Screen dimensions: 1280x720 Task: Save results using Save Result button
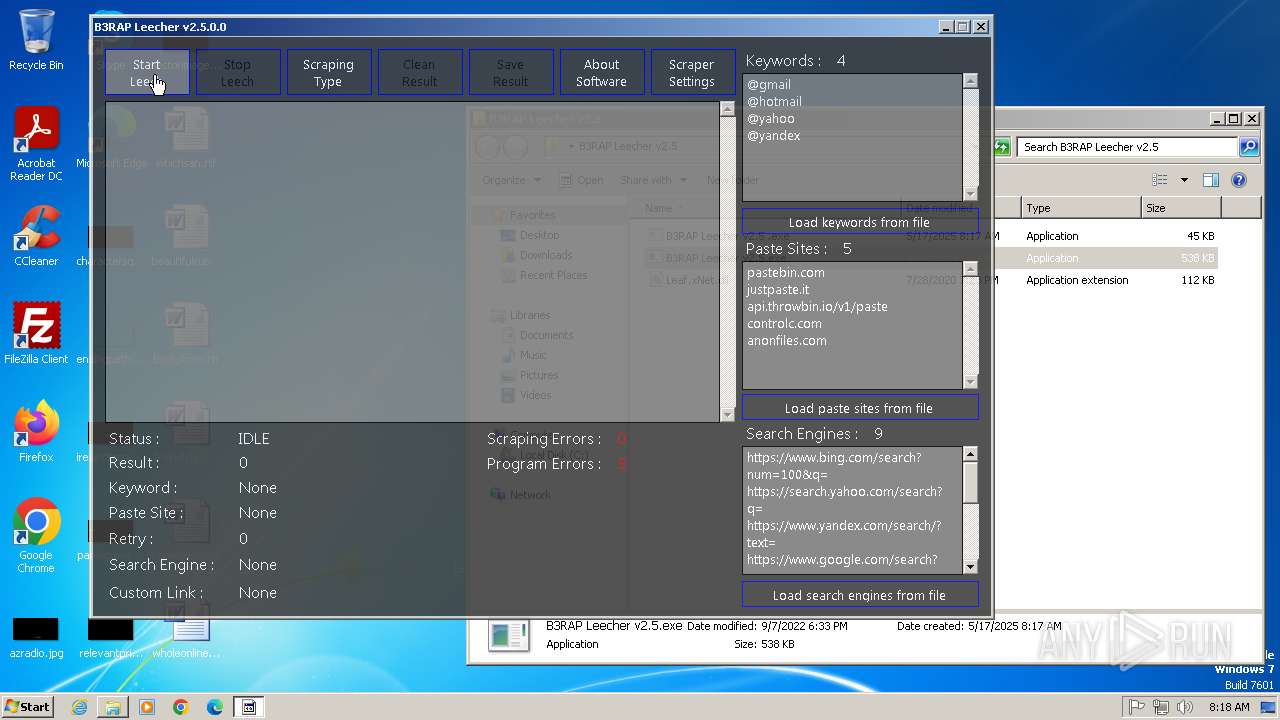[x=511, y=73]
